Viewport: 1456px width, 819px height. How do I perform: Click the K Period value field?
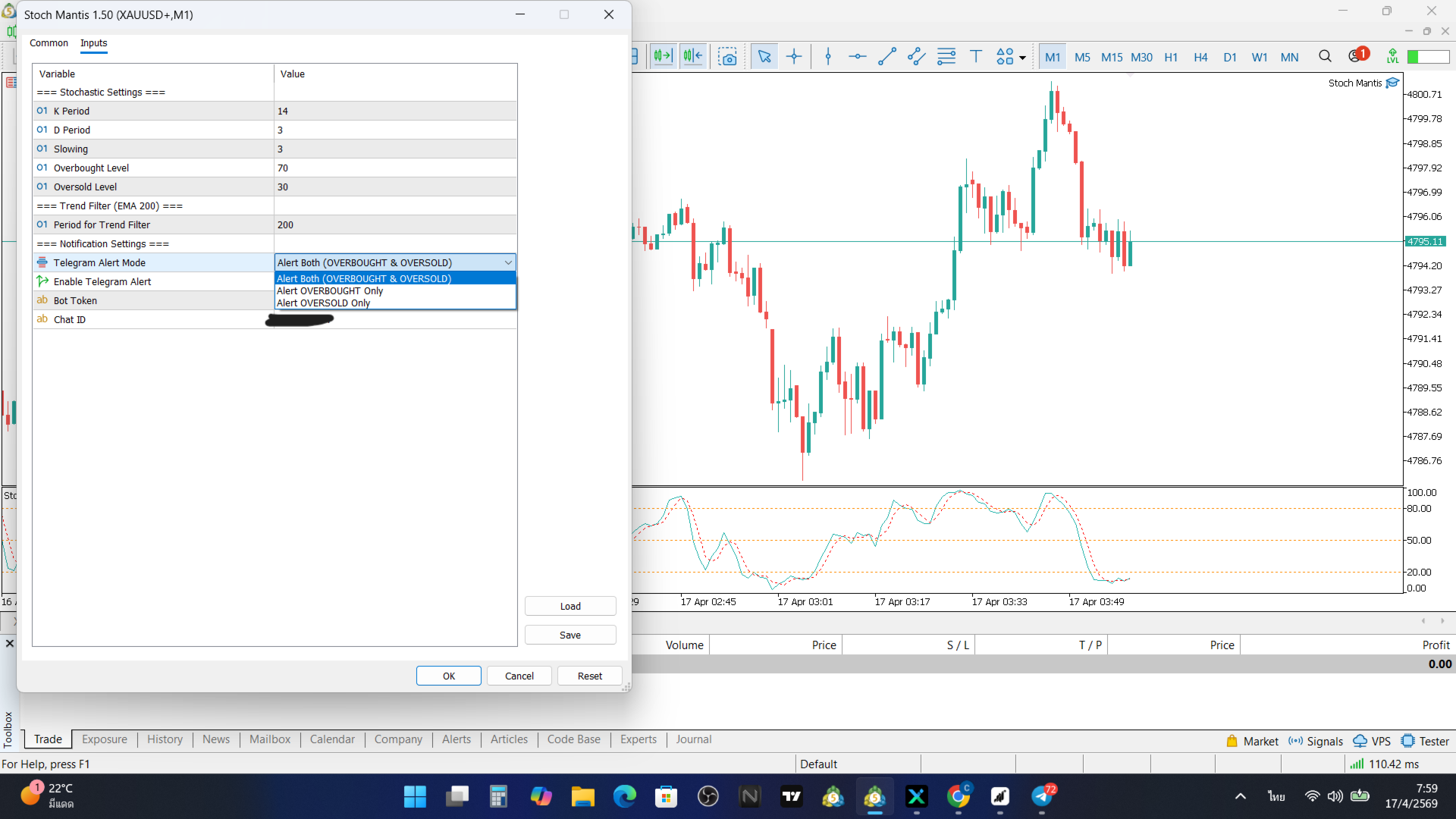tap(394, 111)
